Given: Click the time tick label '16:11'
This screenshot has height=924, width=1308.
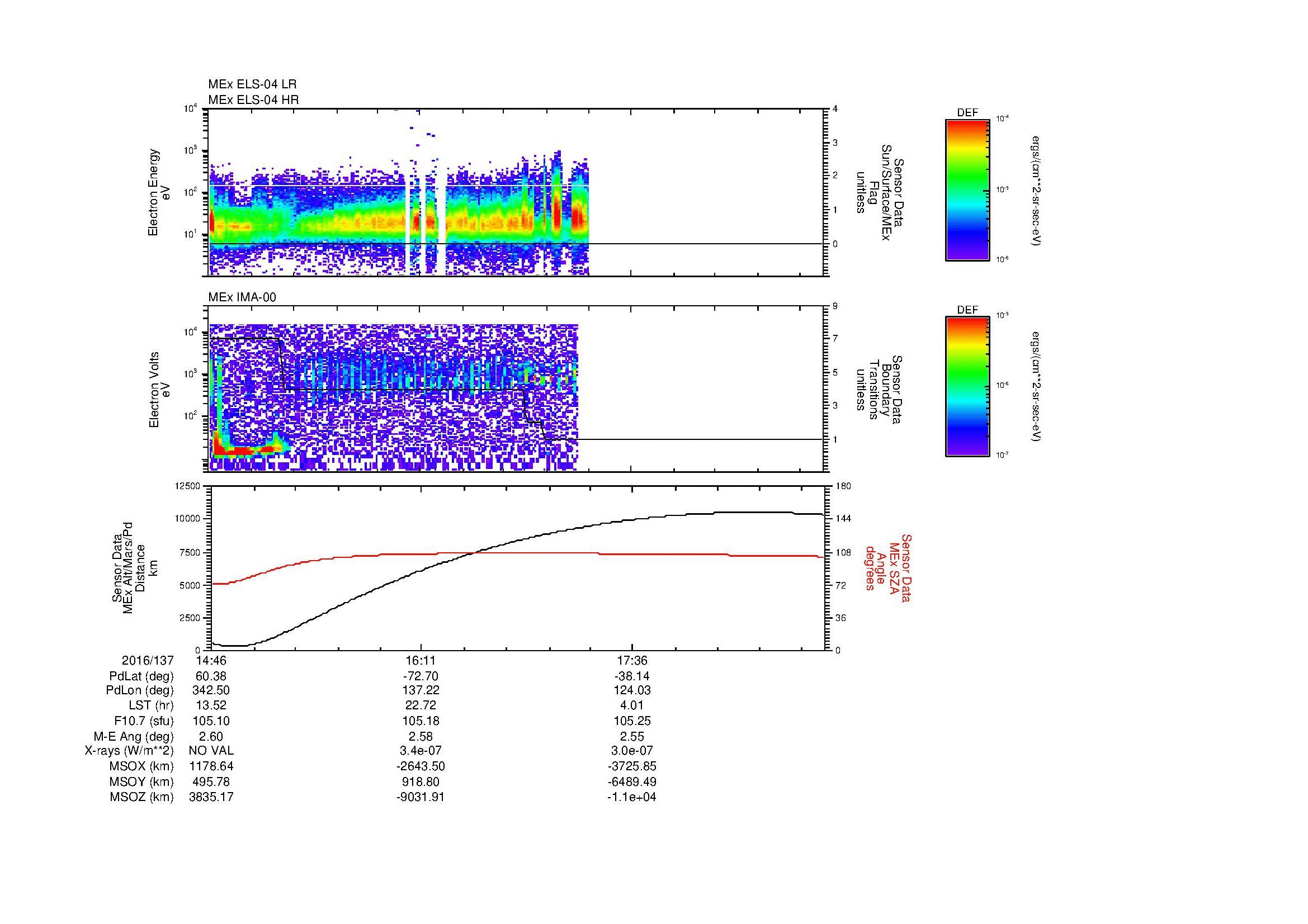Looking at the screenshot, I should [421, 660].
